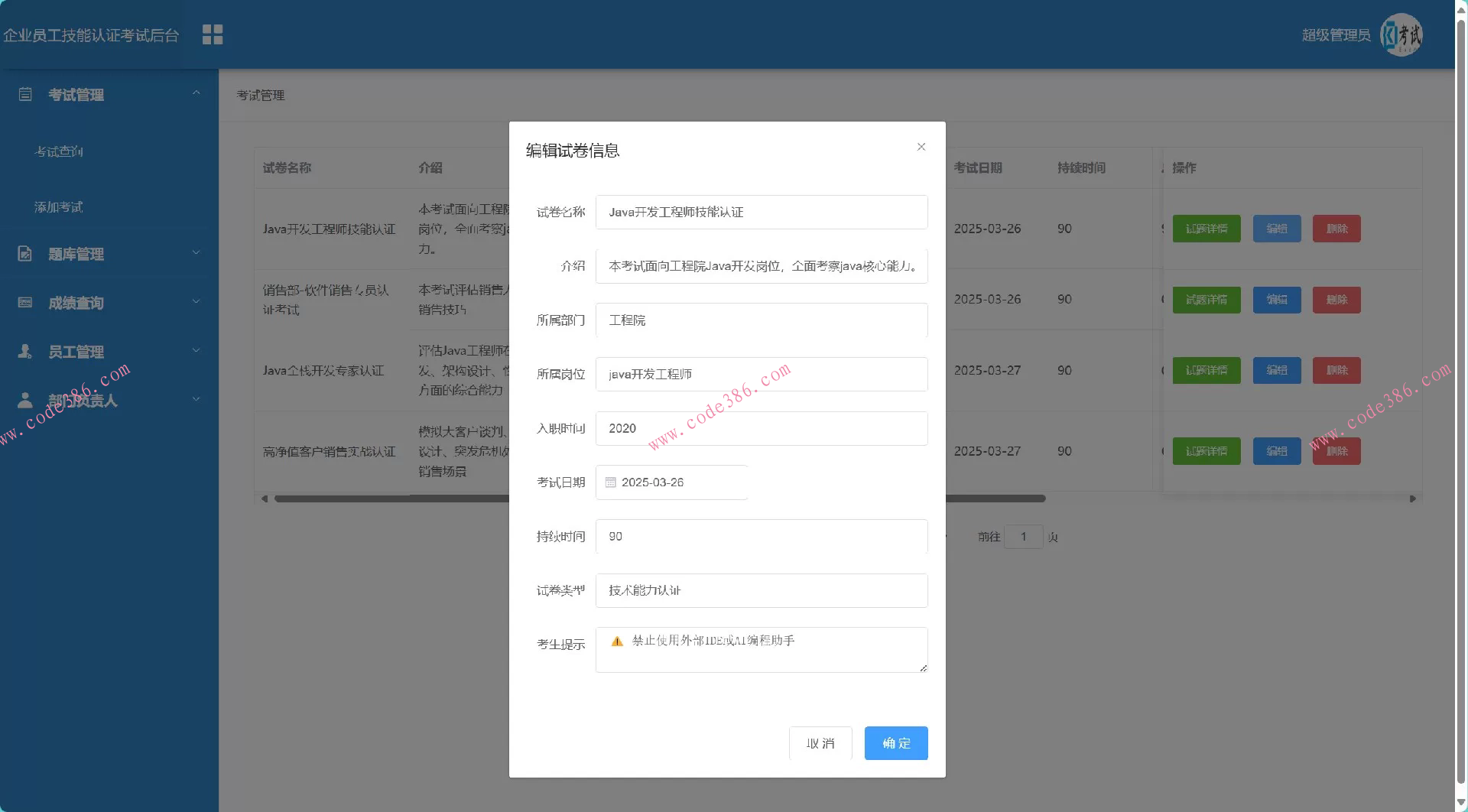Image resolution: width=1468 pixels, height=812 pixels.
Task: Expand the 题库管理 menu chevron
Action: [196, 252]
